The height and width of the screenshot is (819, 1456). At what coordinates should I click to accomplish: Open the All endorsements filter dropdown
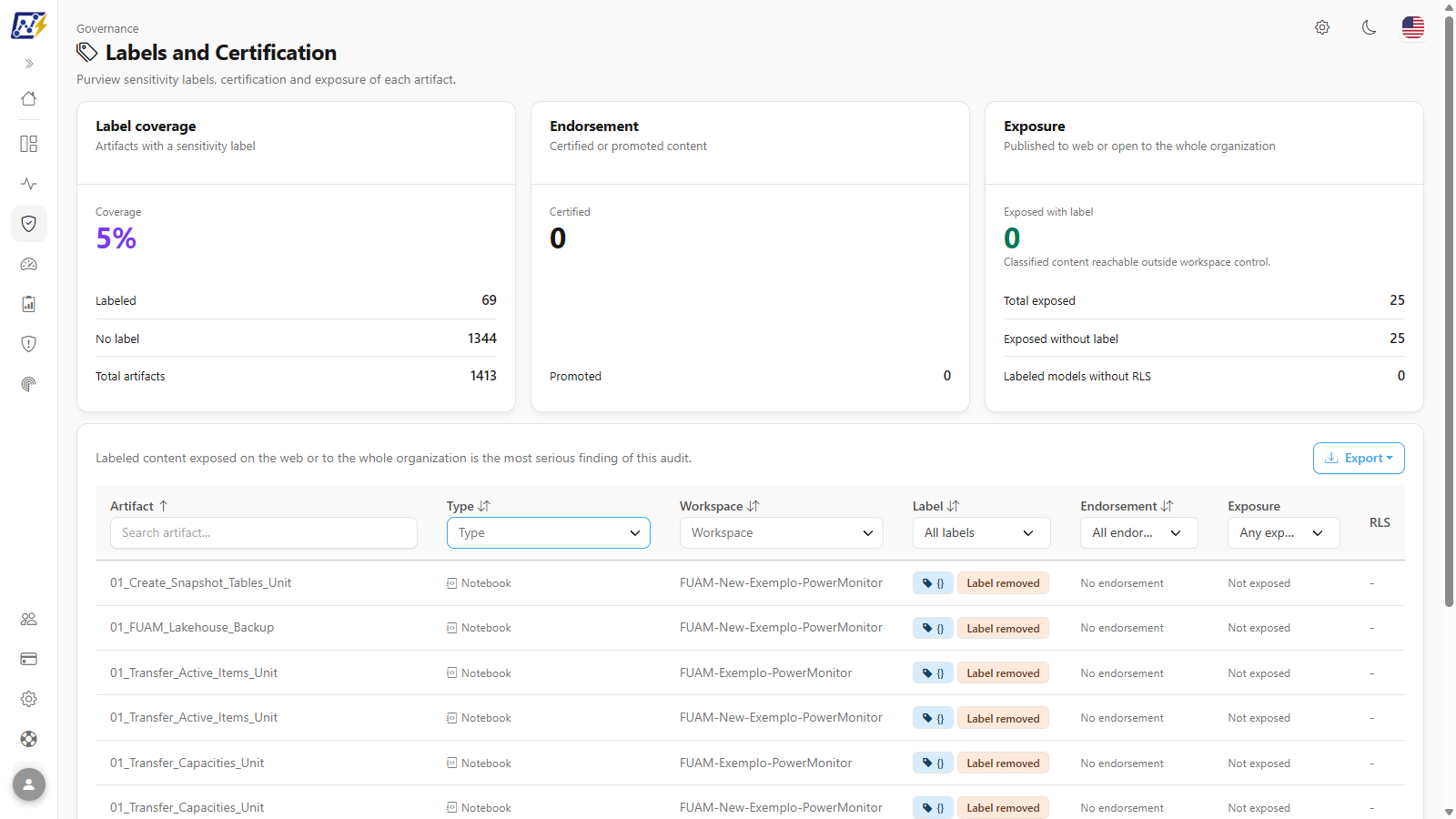click(1139, 533)
